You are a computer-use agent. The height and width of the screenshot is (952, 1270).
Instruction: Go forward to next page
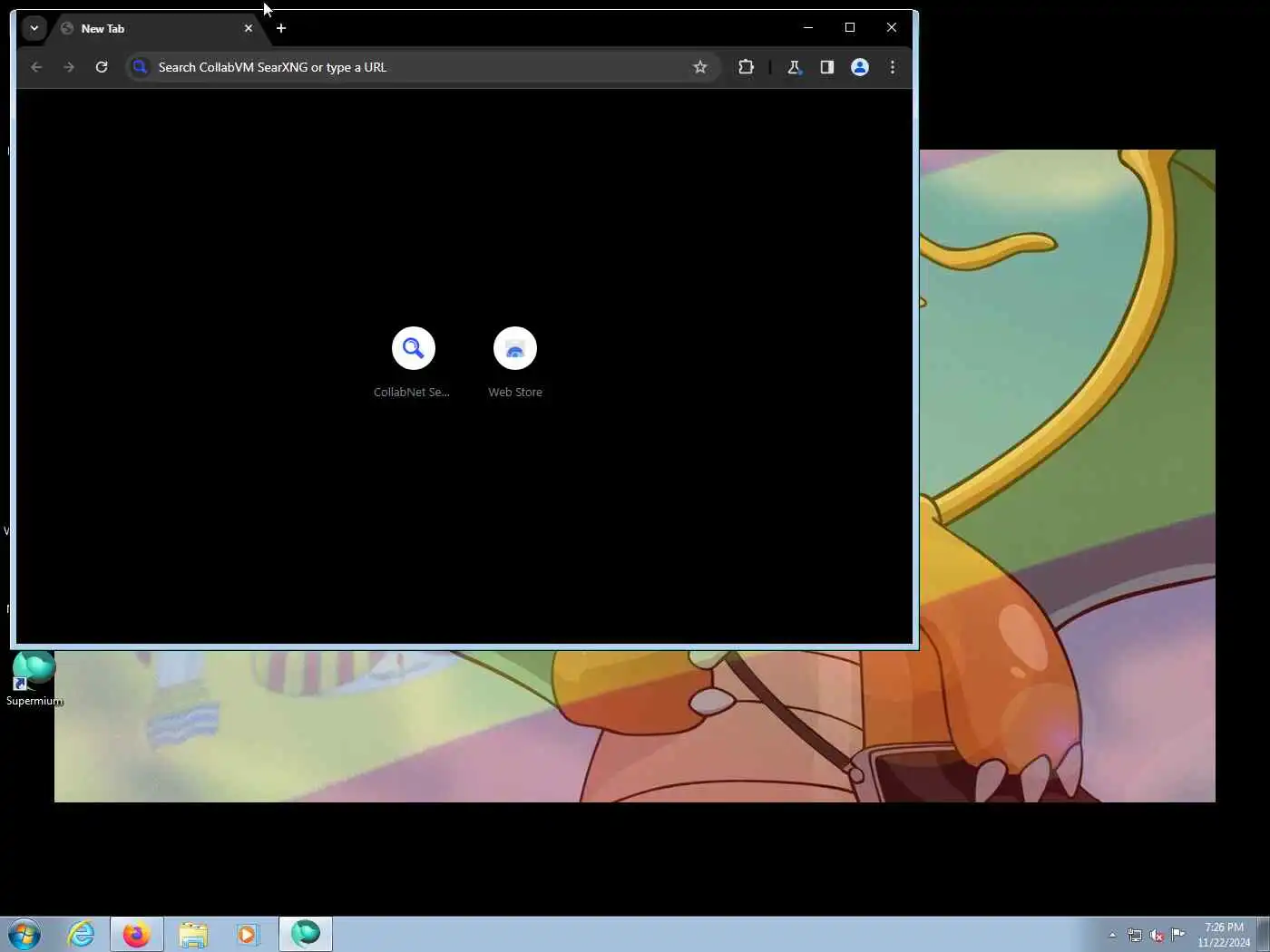69,67
